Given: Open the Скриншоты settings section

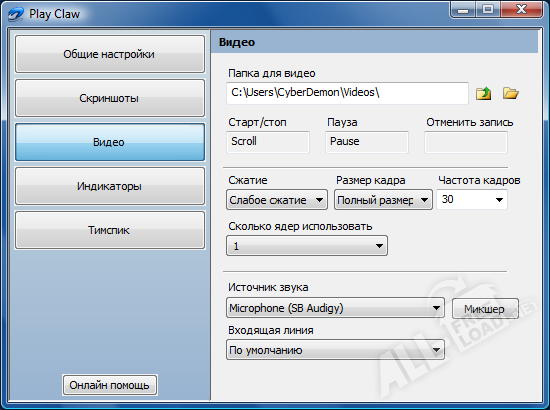Looking at the screenshot, I should (x=110, y=98).
